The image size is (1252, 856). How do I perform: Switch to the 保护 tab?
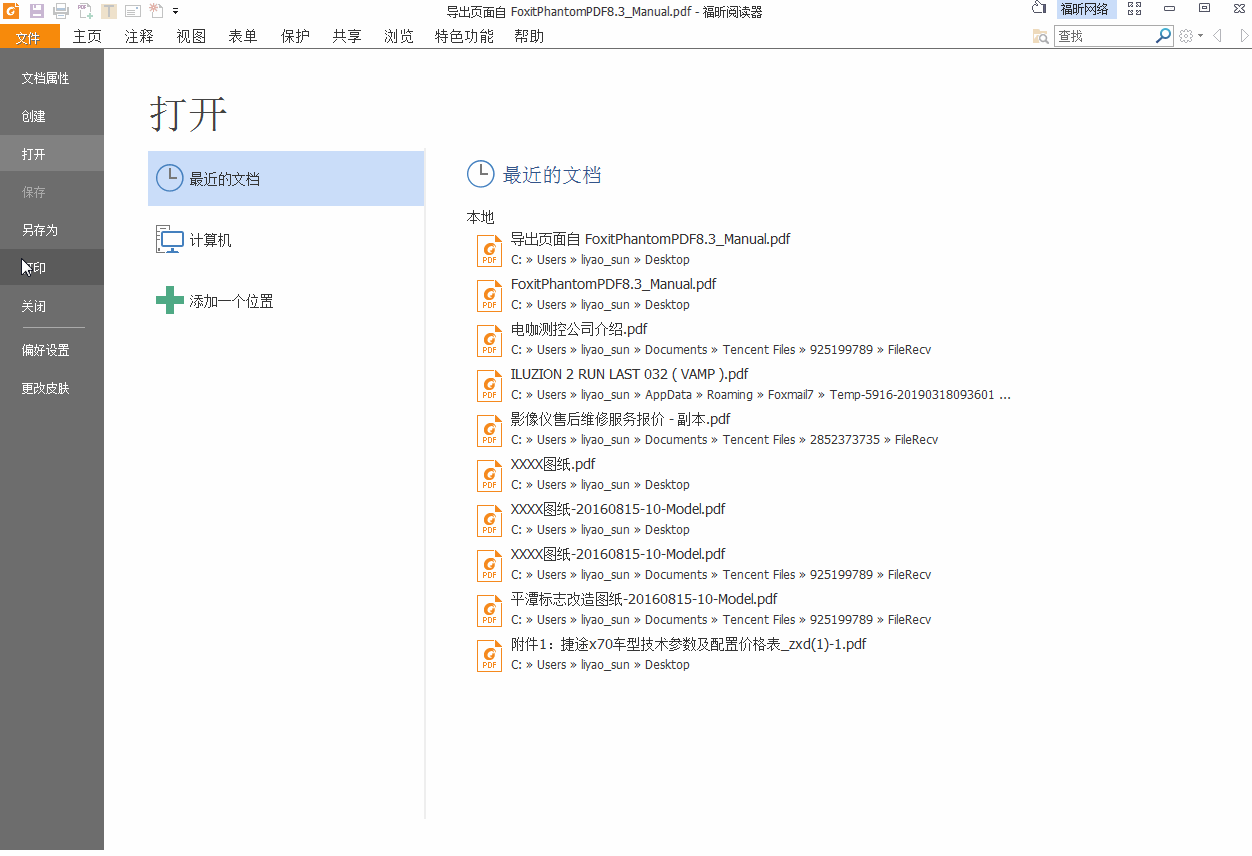(x=295, y=37)
